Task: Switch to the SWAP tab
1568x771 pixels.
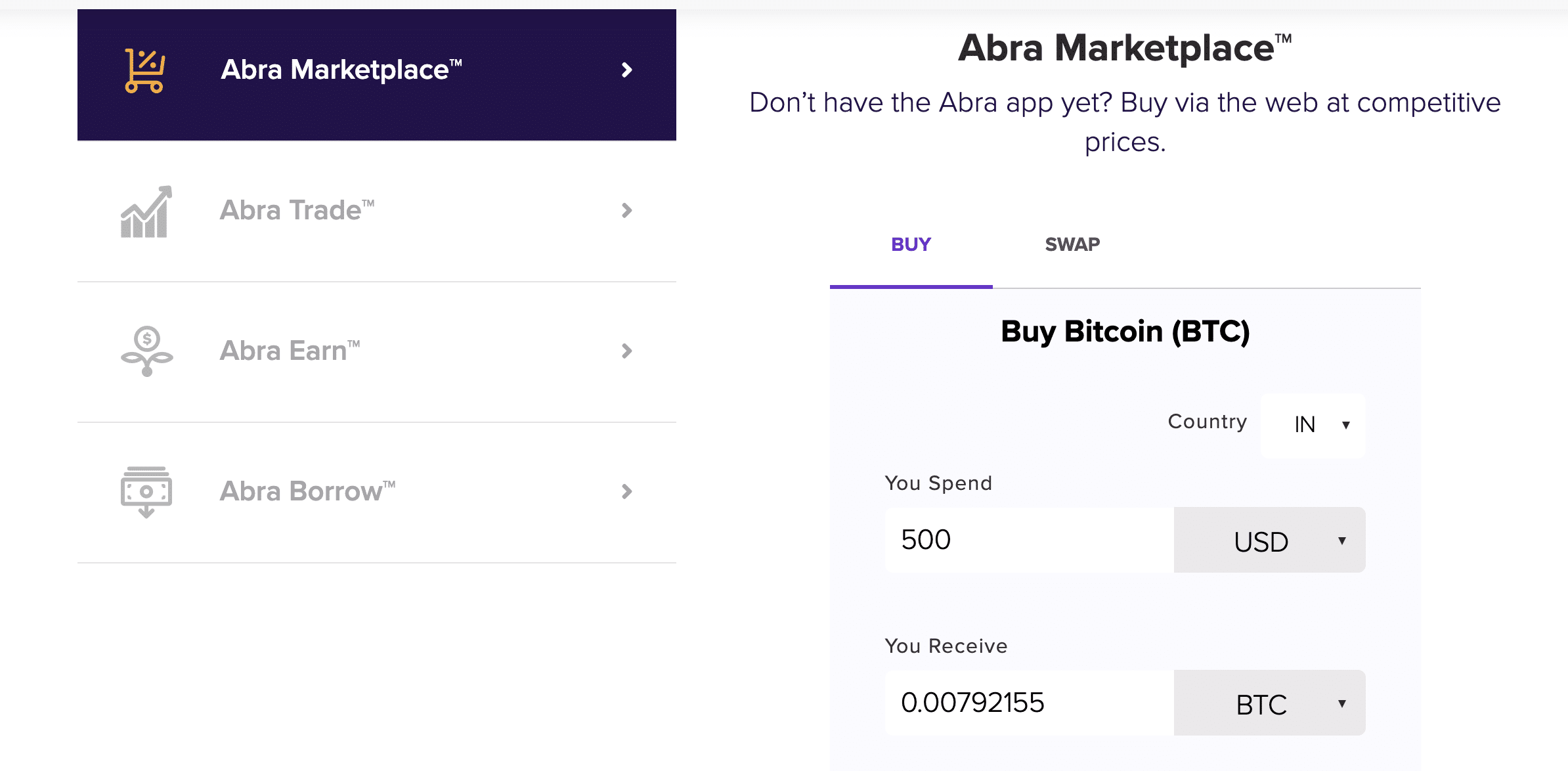Action: 1072,244
